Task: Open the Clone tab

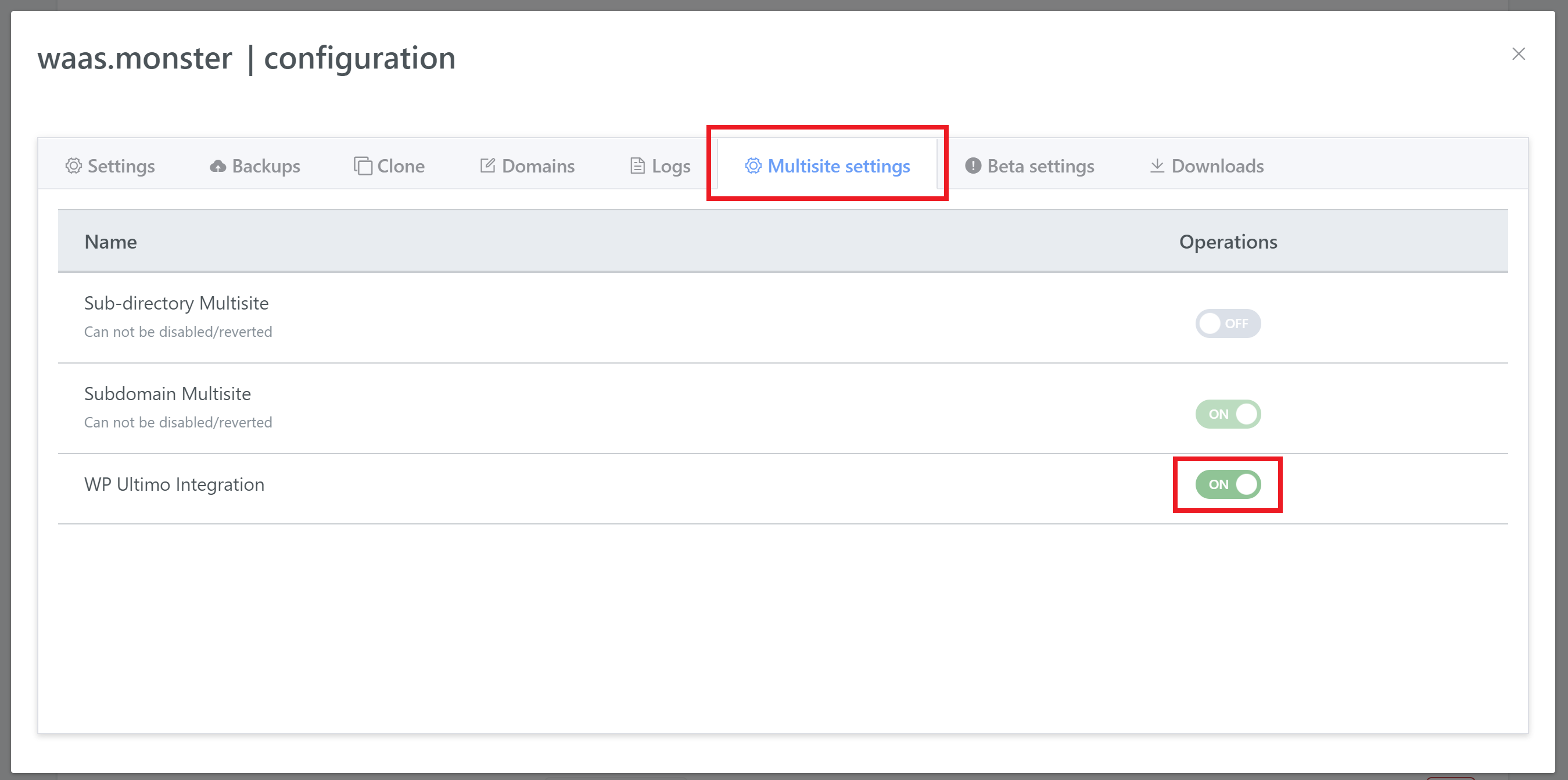Action: (x=389, y=166)
